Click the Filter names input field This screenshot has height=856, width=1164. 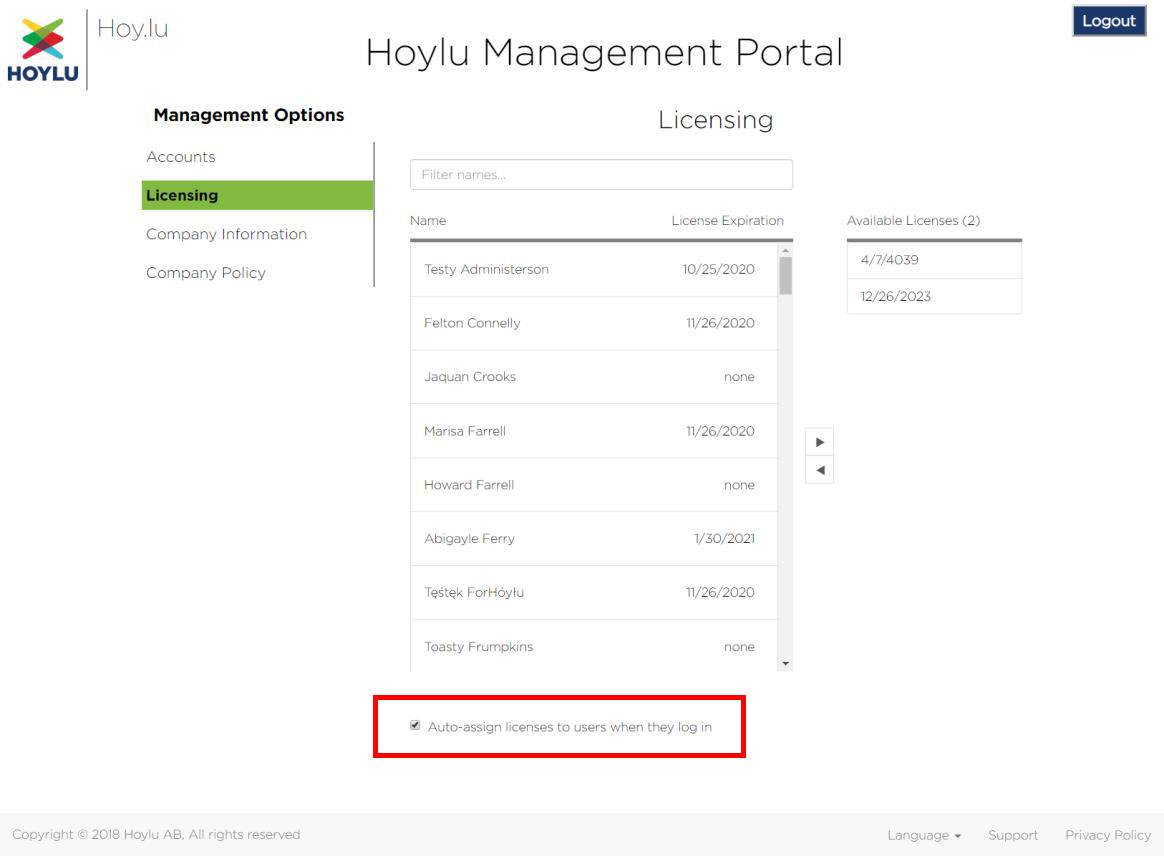click(601, 174)
